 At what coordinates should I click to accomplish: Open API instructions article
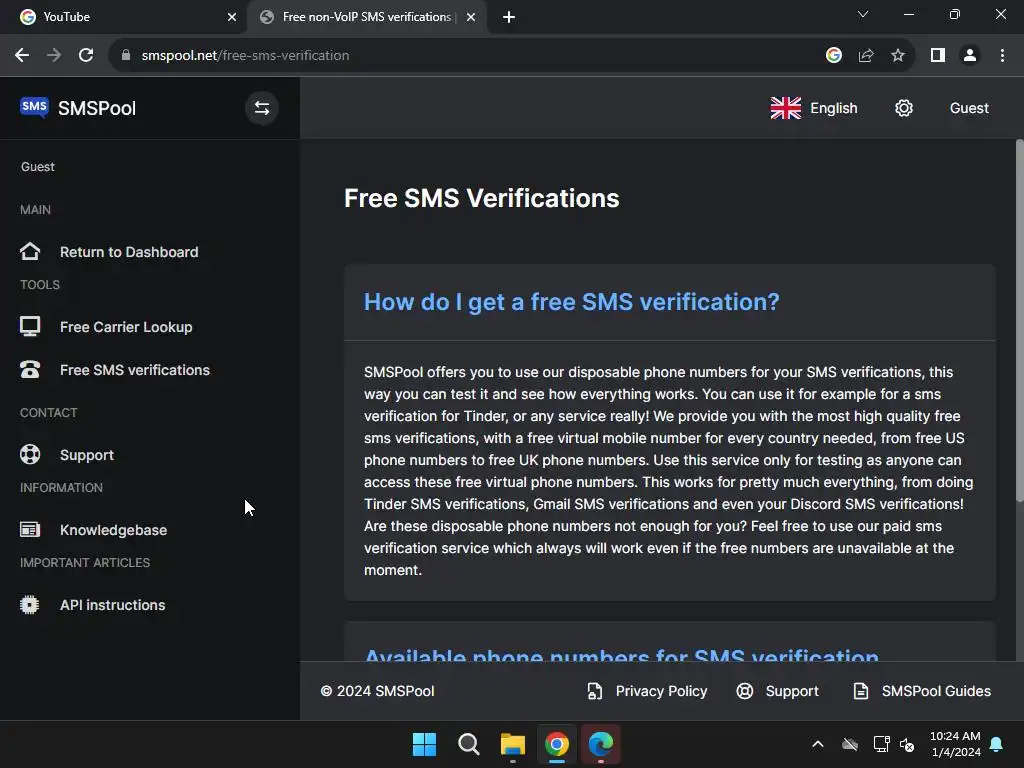(x=112, y=605)
